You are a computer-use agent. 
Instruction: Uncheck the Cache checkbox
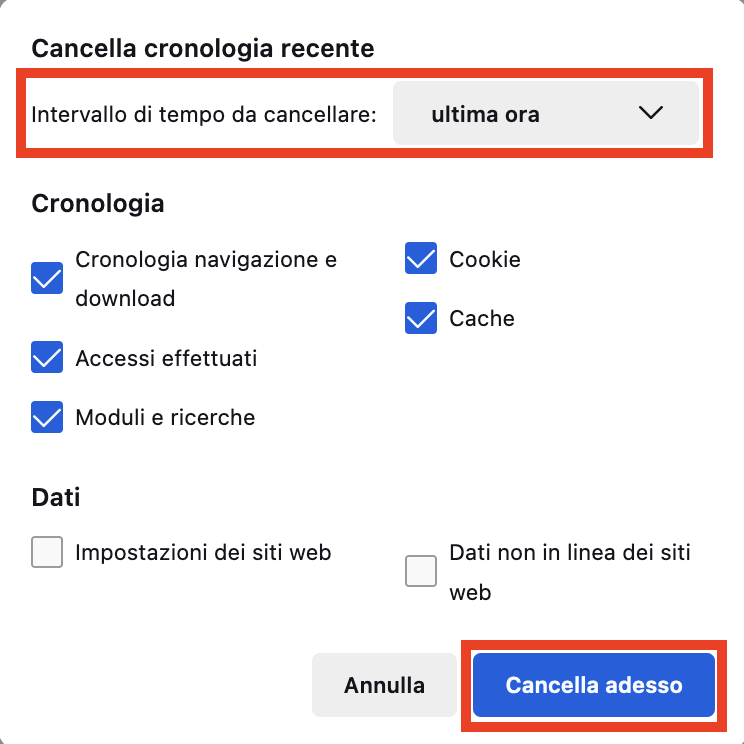421,318
